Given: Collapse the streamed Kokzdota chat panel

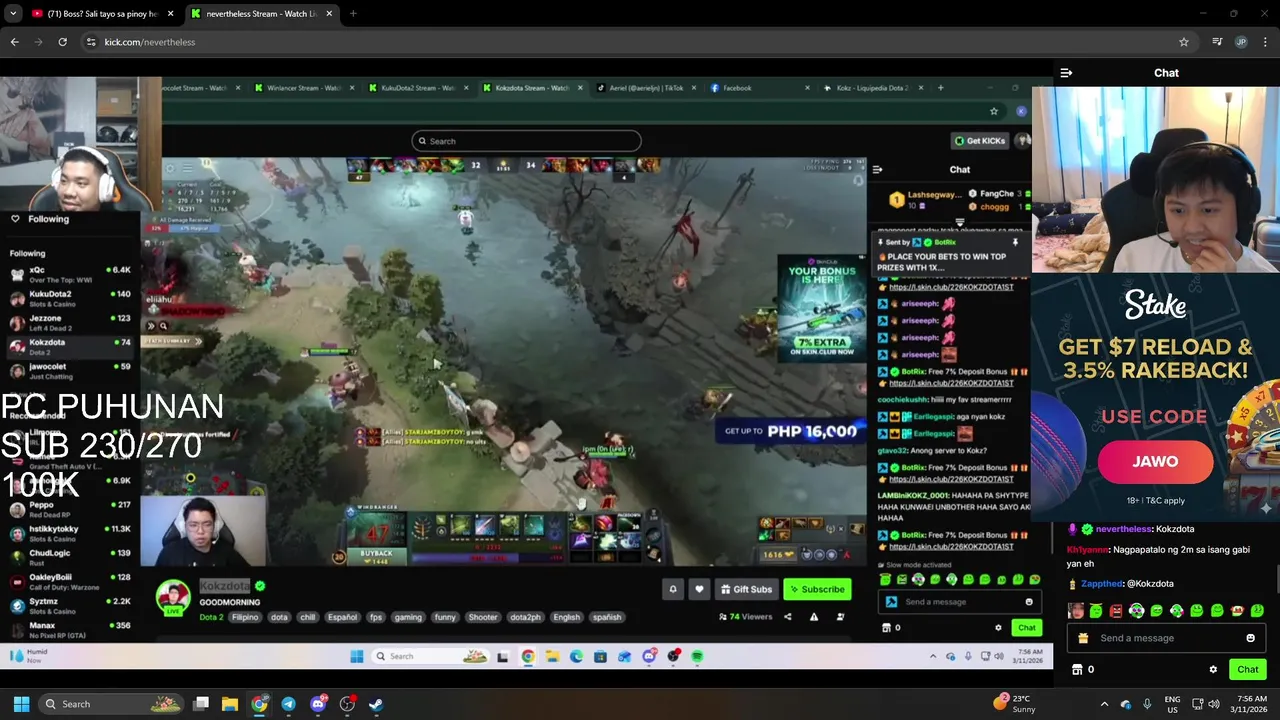Looking at the screenshot, I should click(x=877, y=170).
